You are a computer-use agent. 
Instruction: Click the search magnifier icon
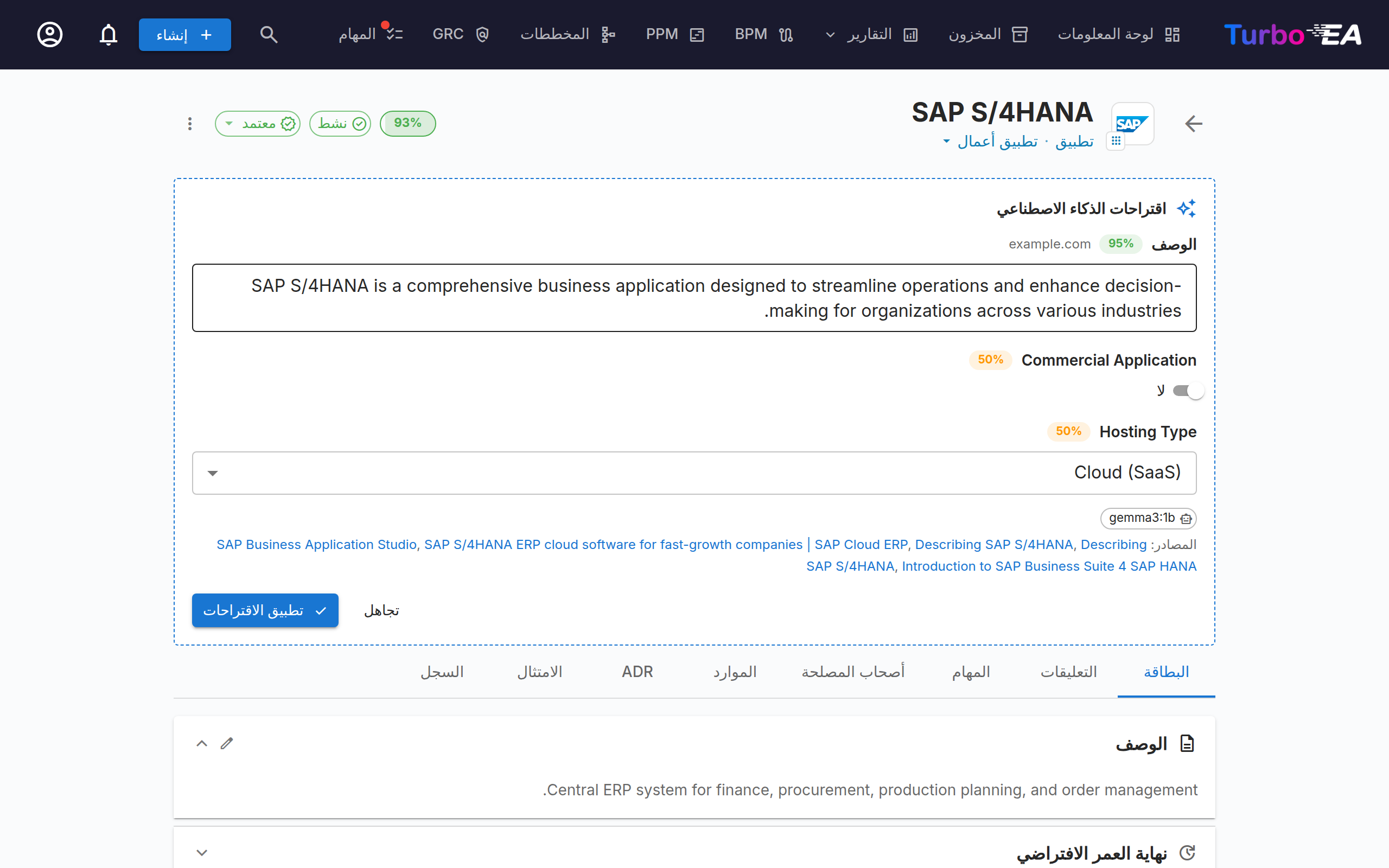click(x=269, y=34)
